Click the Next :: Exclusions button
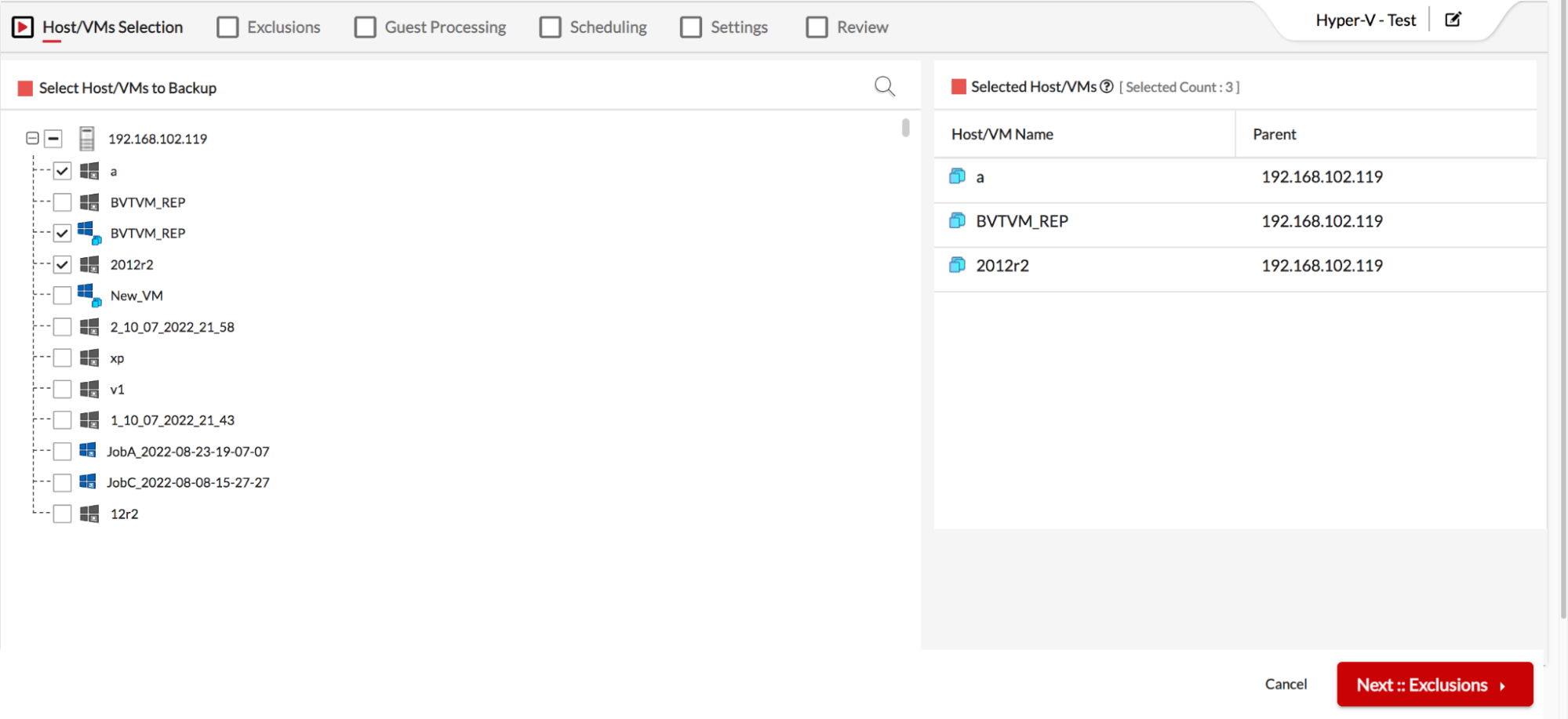Image resolution: width=1568 pixels, height=719 pixels. [x=1435, y=685]
